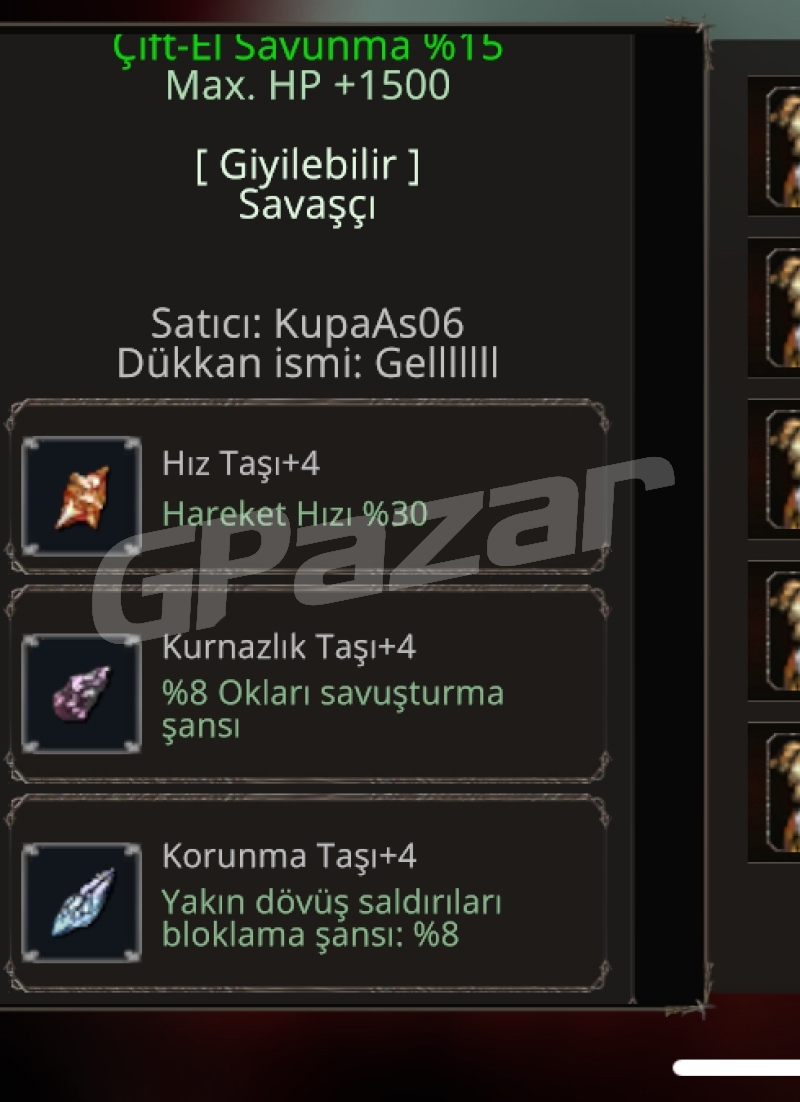800x1102 pixels.
Task: Tap the Hız Taşı+4 stone icon
Action: click(x=82, y=496)
